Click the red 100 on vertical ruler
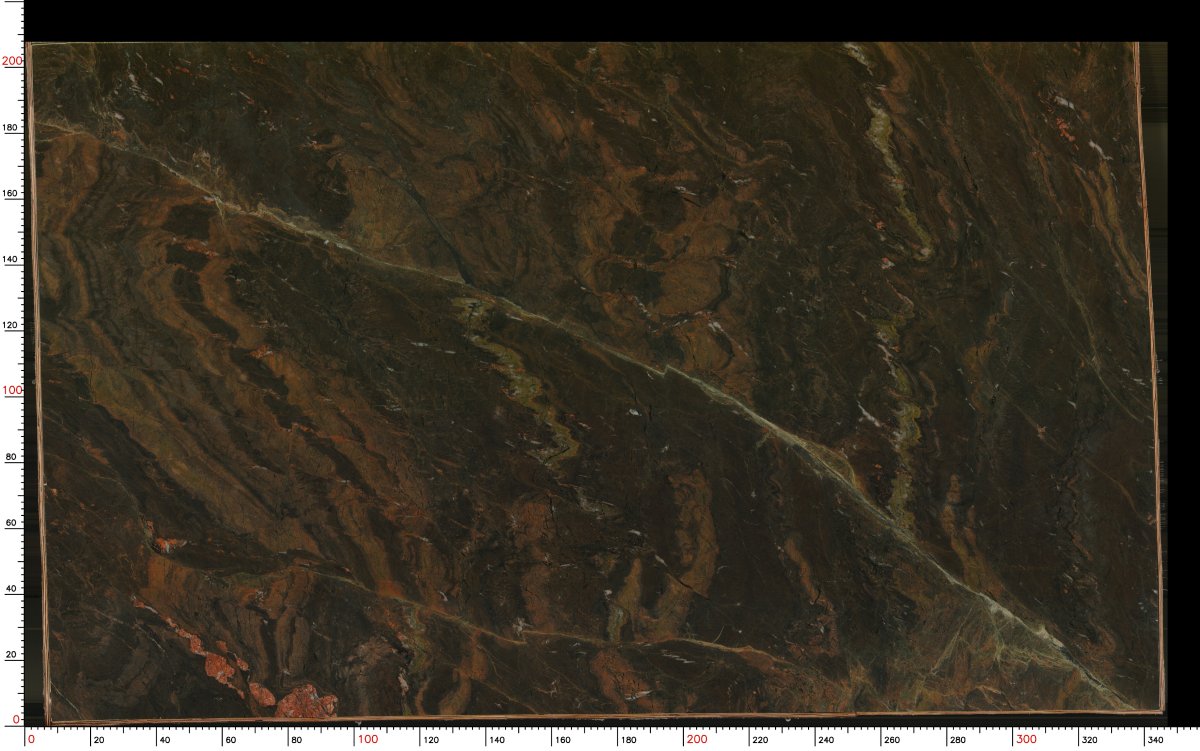Viewport: 1200px width, 751px height. [x=11, y=391]
